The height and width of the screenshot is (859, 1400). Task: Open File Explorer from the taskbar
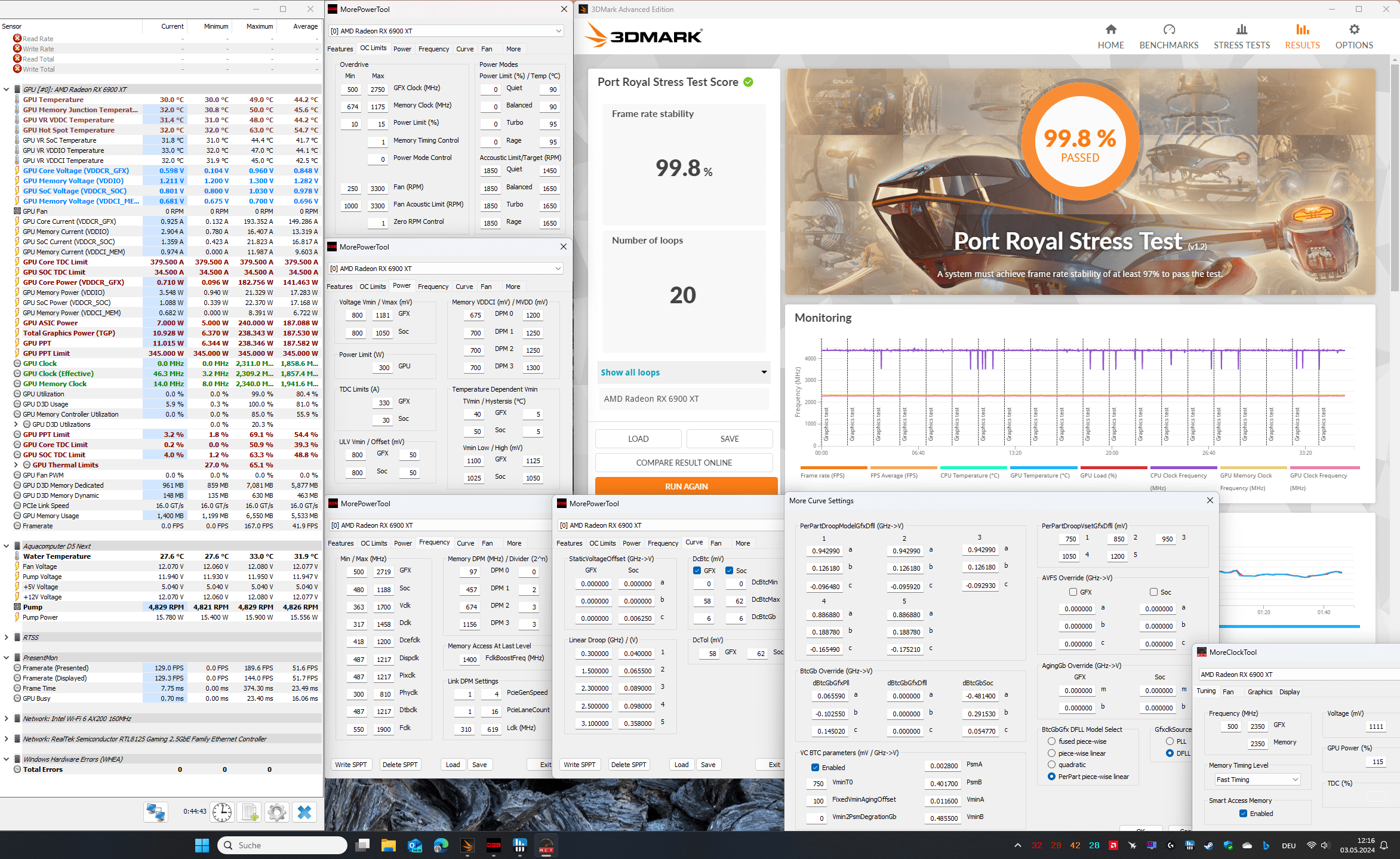tap(389, 845)
